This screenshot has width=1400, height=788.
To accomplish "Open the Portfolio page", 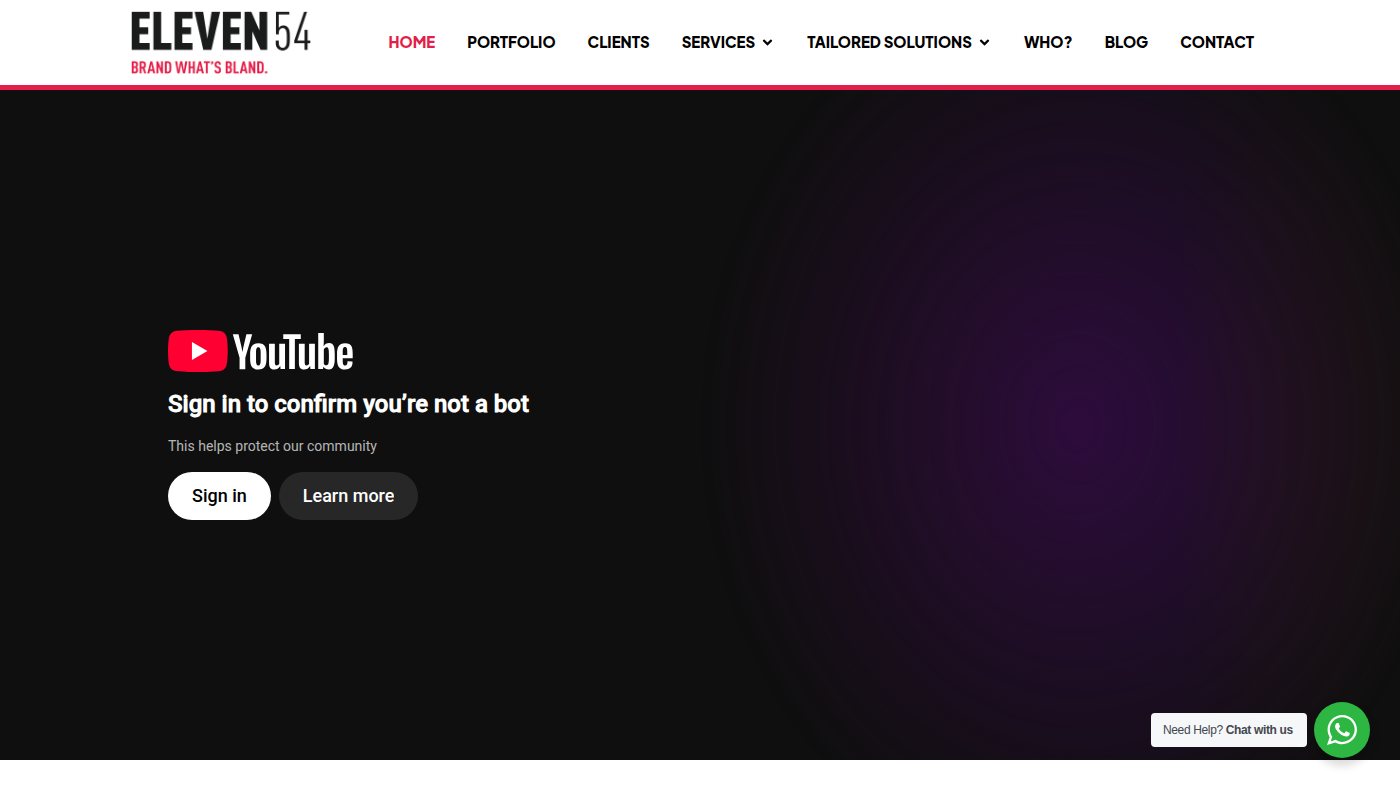I will (511, 42).
